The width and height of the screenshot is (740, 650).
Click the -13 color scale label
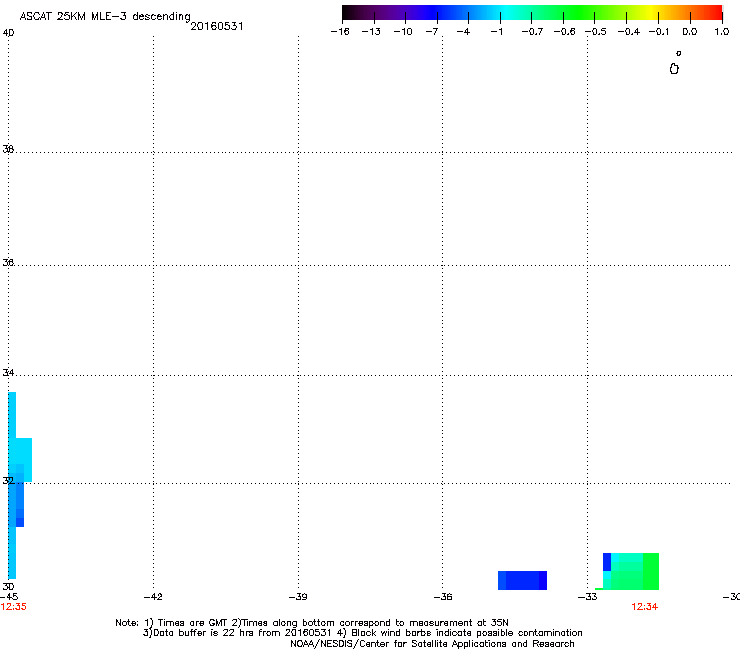pos(371,32)
